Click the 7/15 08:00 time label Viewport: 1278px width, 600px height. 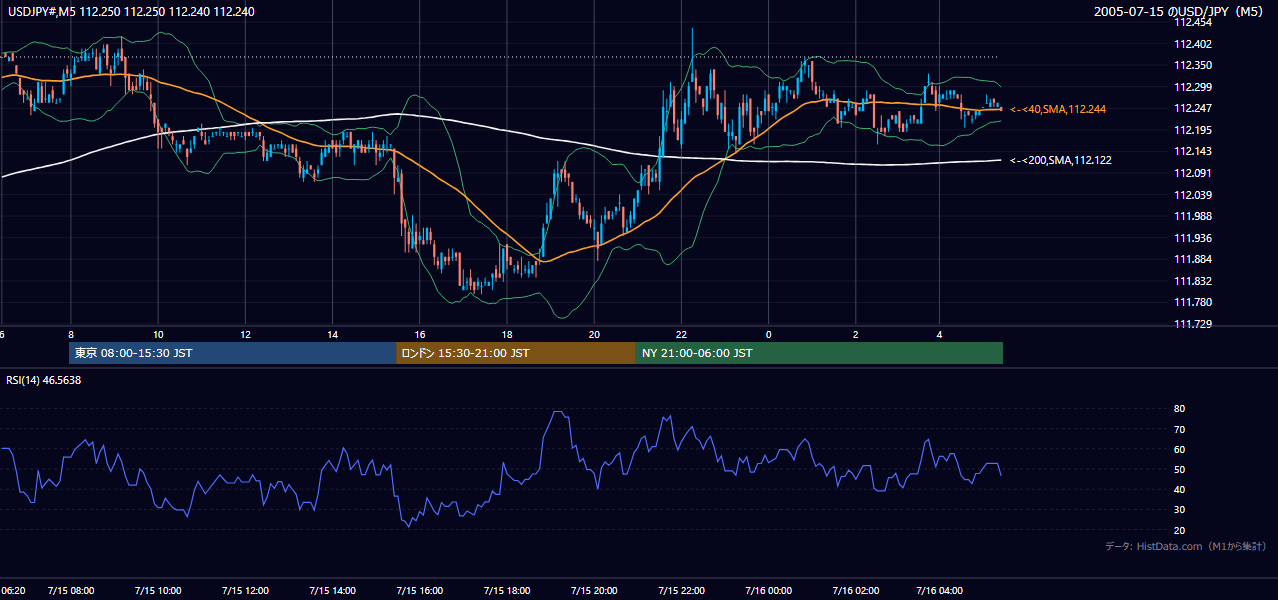pos(71,591)
